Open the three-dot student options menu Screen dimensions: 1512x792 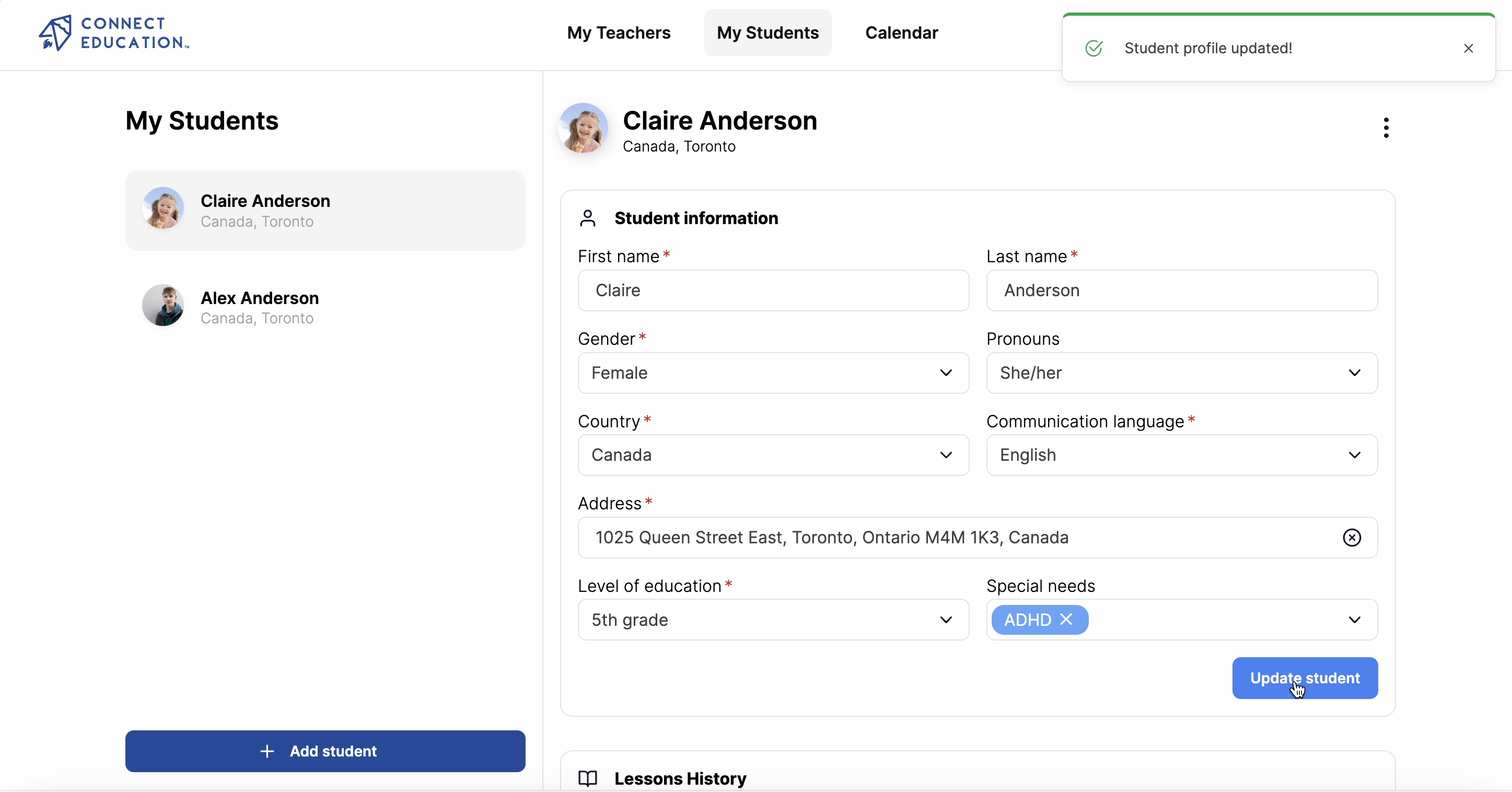[1386, 127]
